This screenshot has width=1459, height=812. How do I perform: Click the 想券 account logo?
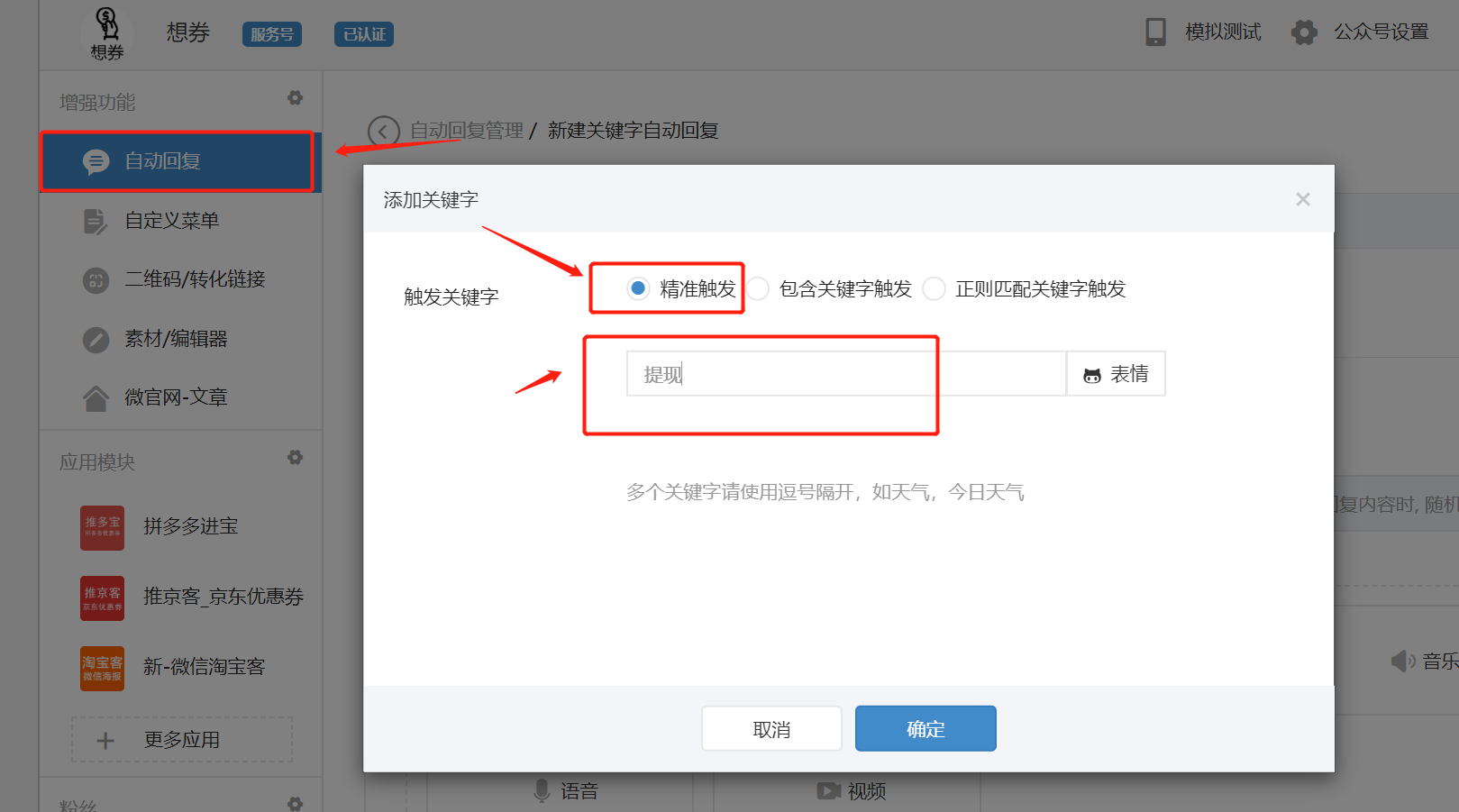click(x=107, y=33)
